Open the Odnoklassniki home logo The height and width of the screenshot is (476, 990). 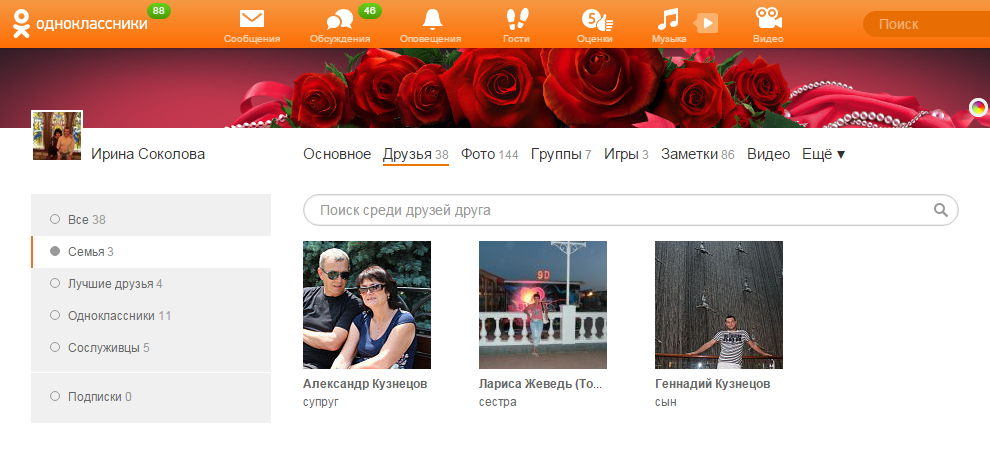pyautogui.click(x=80, y=24)
